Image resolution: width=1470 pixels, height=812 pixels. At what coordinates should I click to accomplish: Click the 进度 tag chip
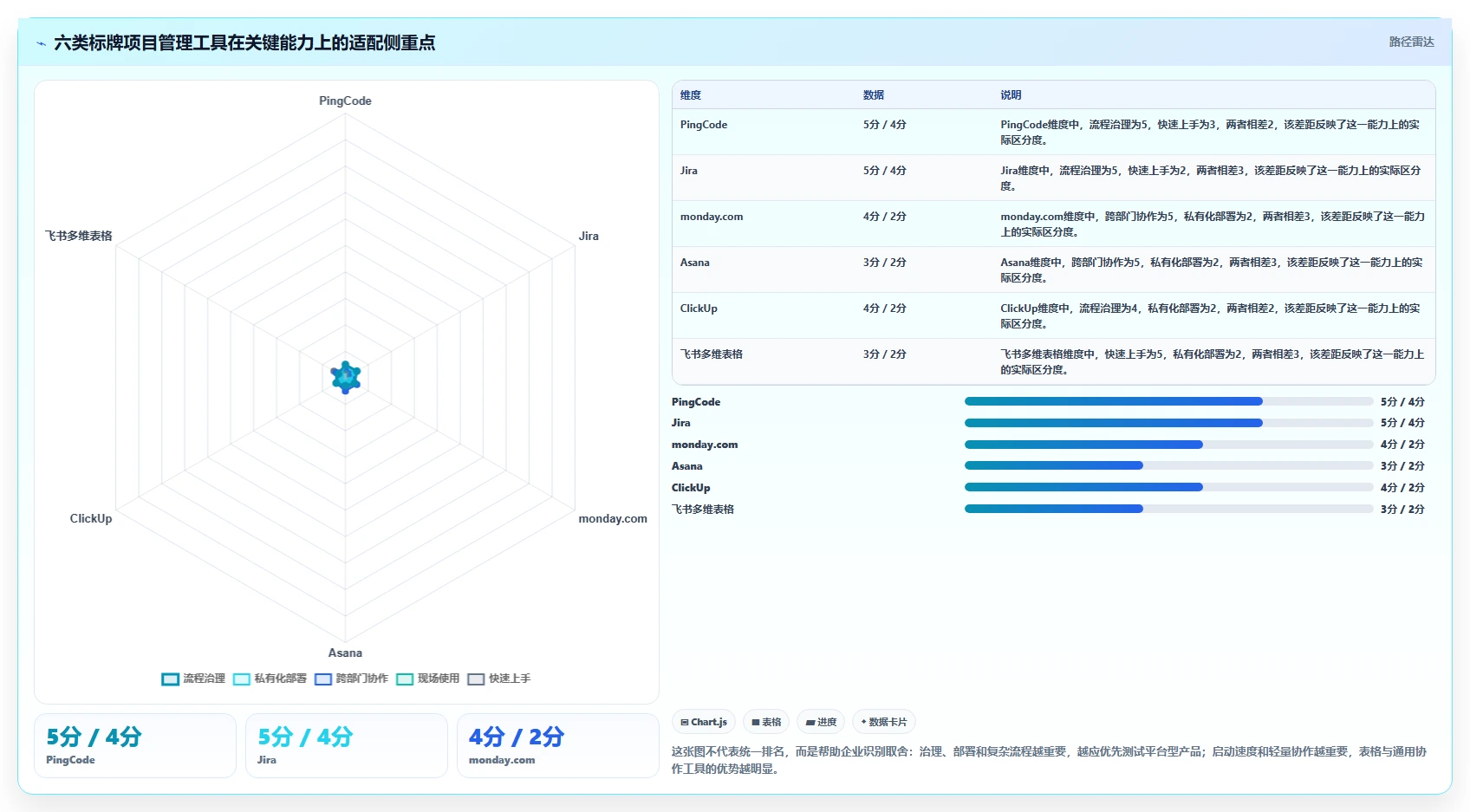821,722
